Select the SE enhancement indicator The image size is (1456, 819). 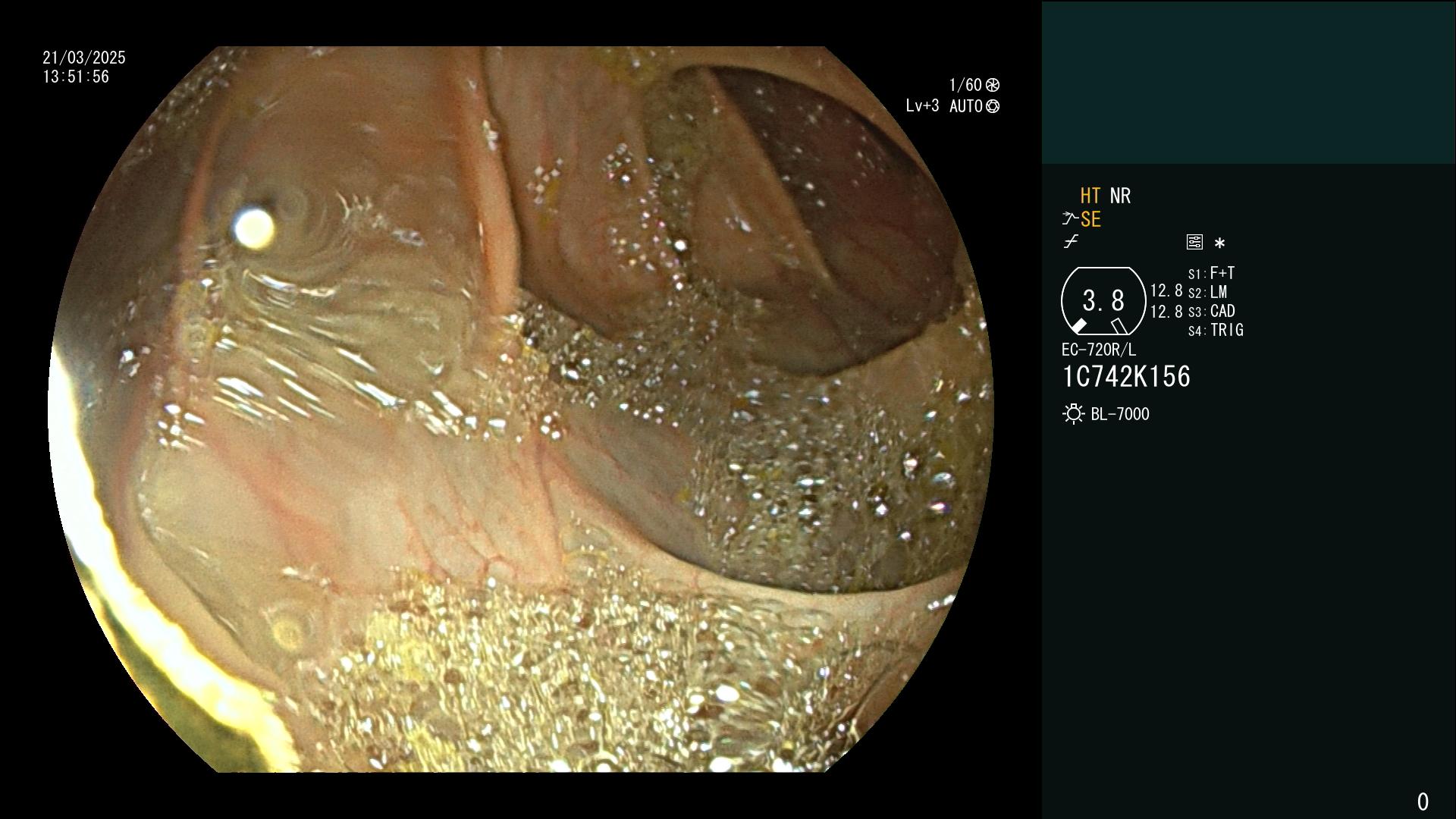(x=1090, y=220)
